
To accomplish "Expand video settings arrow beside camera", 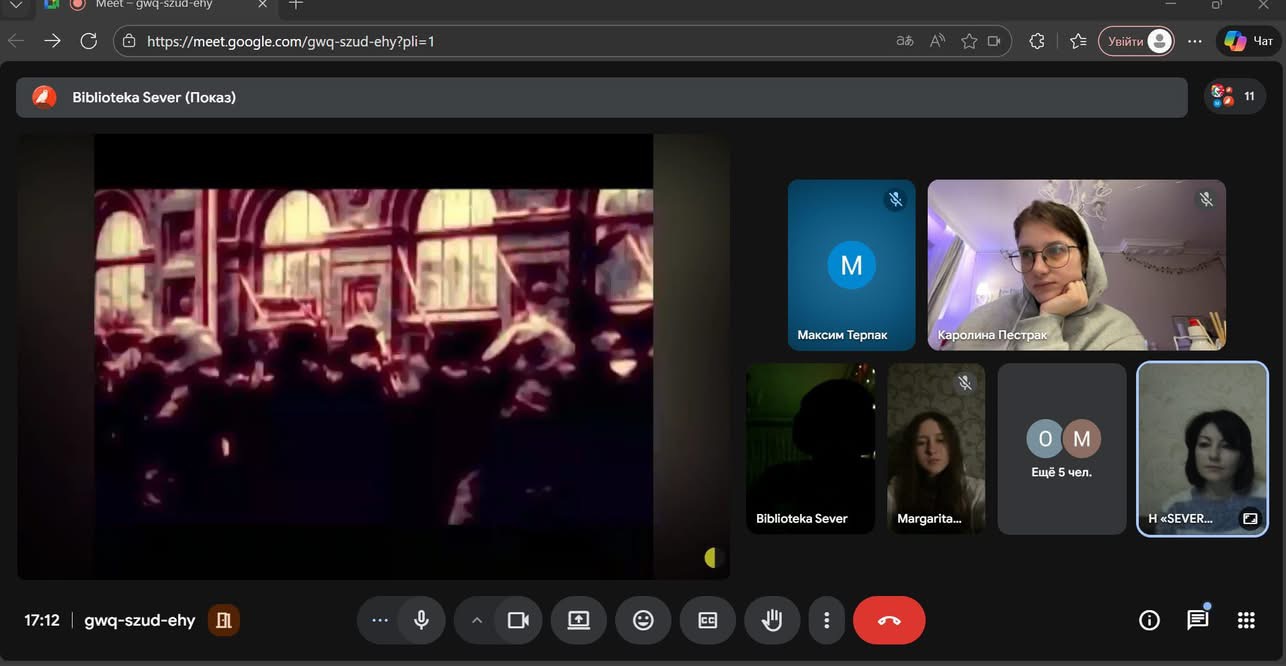I will click(x=477, y=620).
